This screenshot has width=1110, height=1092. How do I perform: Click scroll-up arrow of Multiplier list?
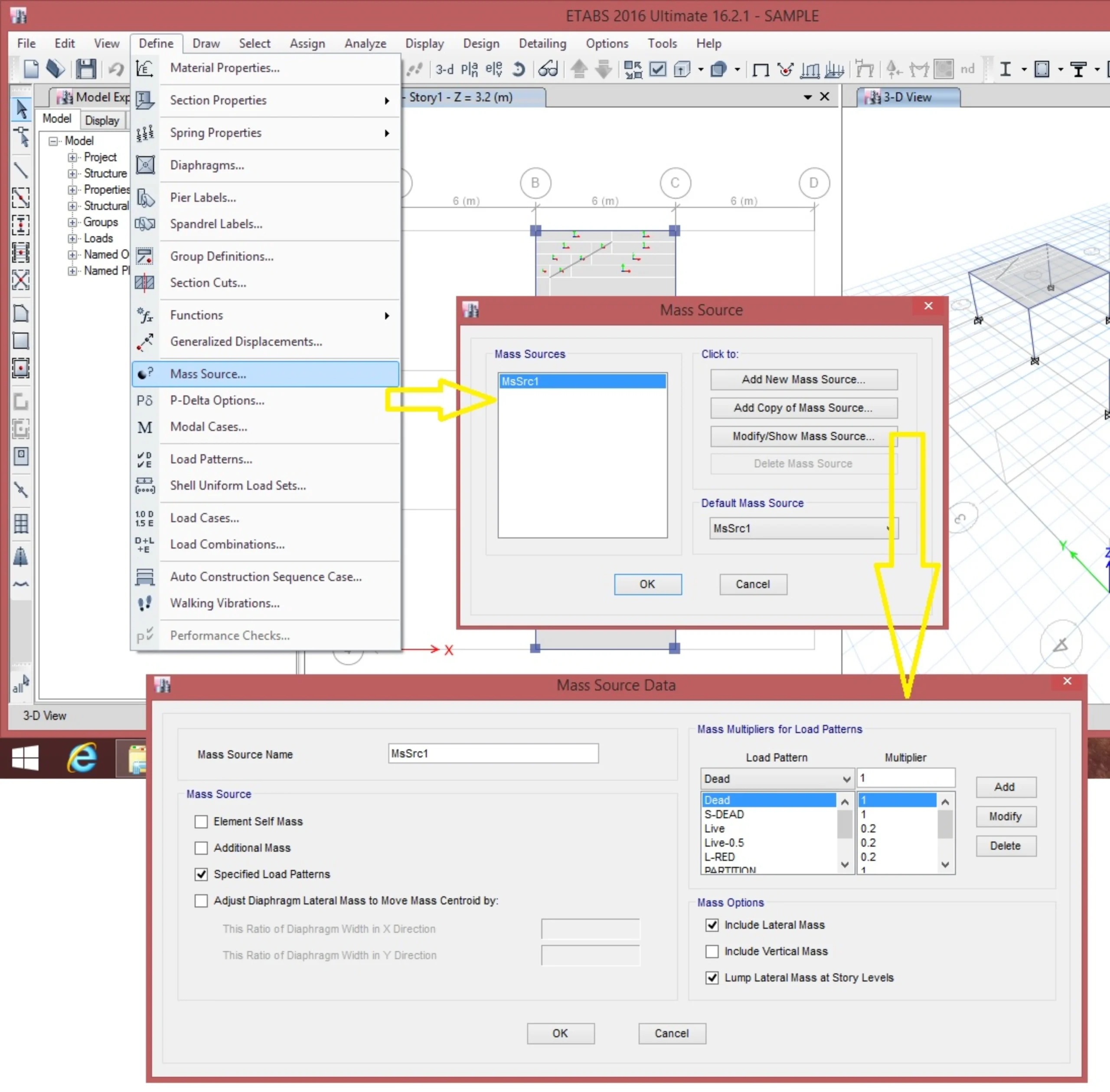point(945,801)
